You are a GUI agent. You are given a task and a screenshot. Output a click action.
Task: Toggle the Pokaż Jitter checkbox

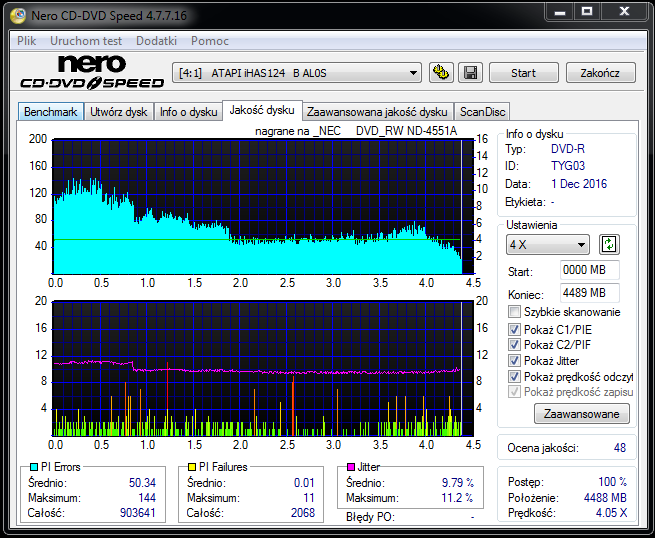(x=514, y=360)
